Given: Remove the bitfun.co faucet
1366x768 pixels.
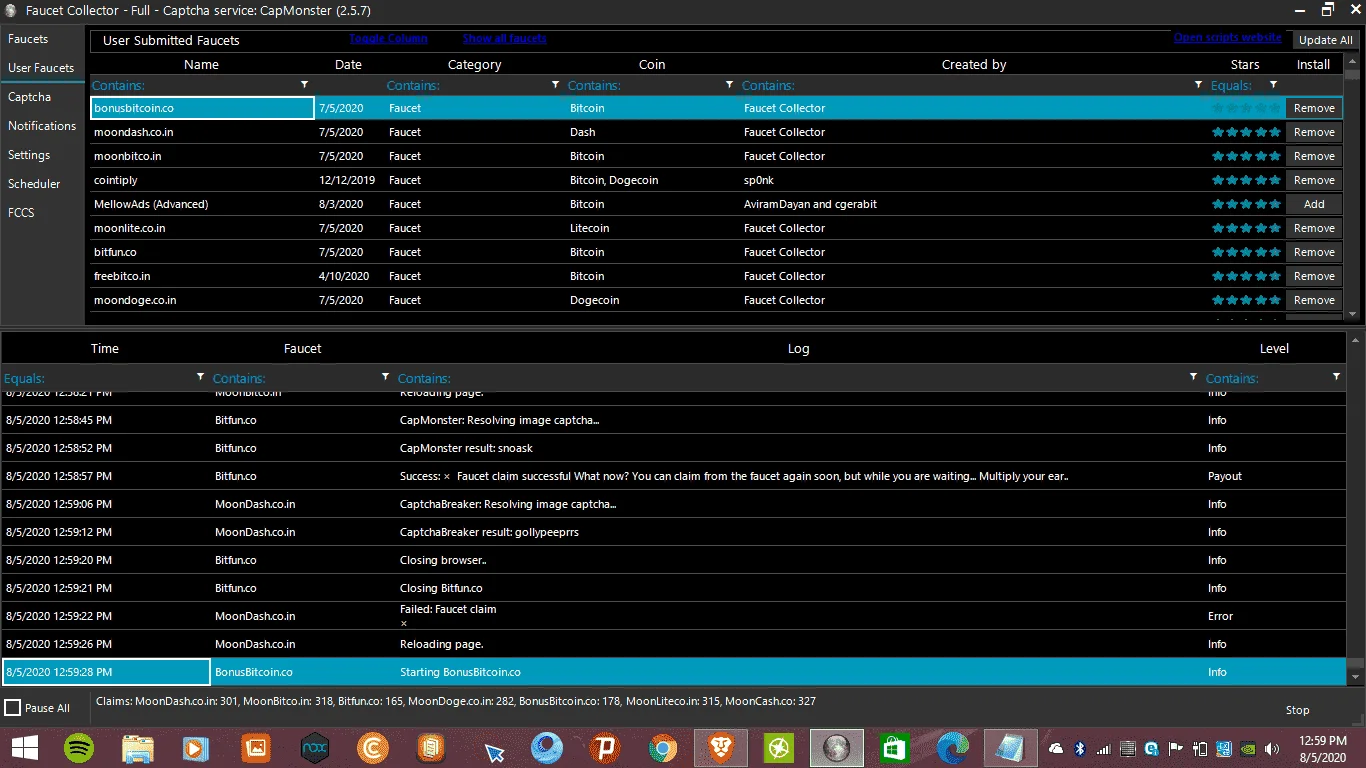Looking at the screenshot, I should click(x=1314, y=252).
